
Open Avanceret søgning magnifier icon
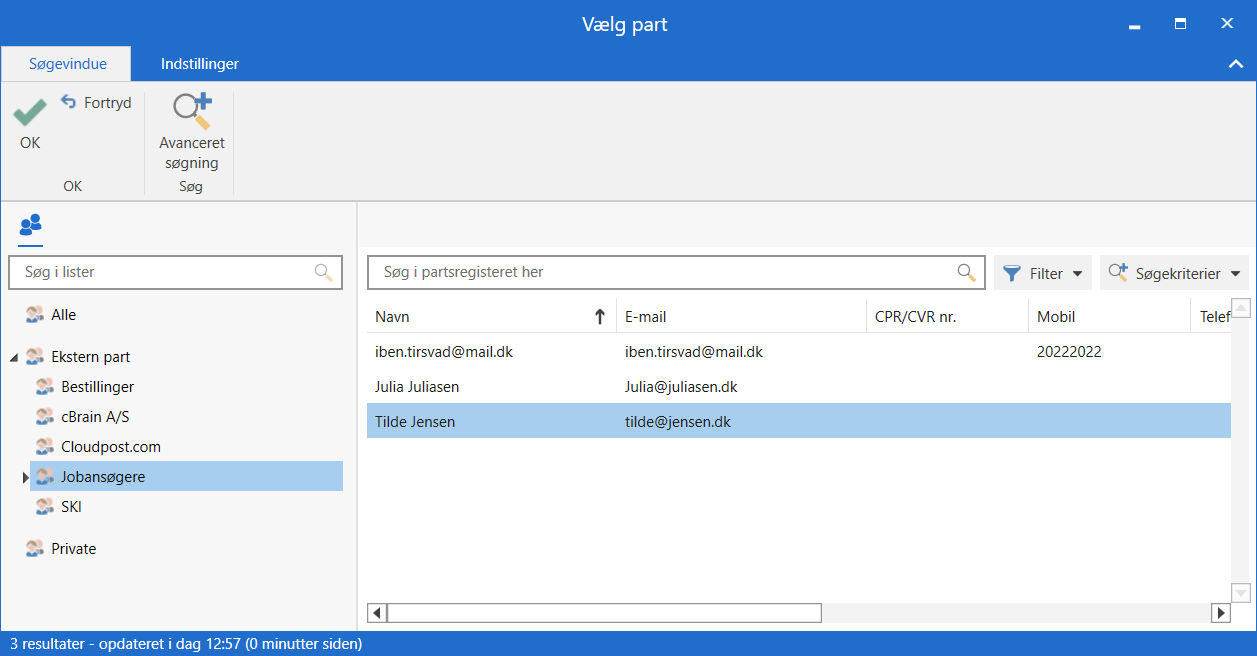[x=192, y=112]
